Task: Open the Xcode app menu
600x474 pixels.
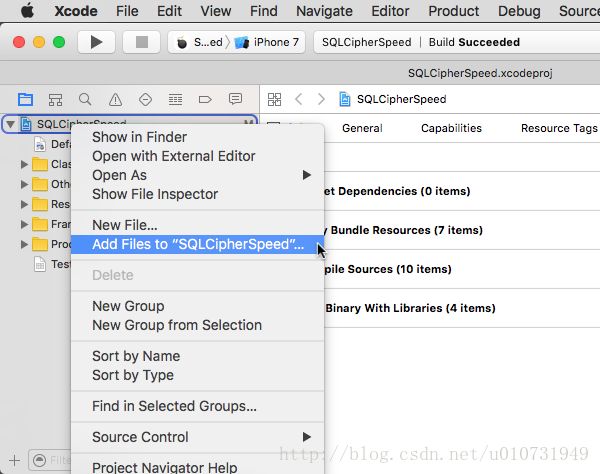Action: pos(76,11)
